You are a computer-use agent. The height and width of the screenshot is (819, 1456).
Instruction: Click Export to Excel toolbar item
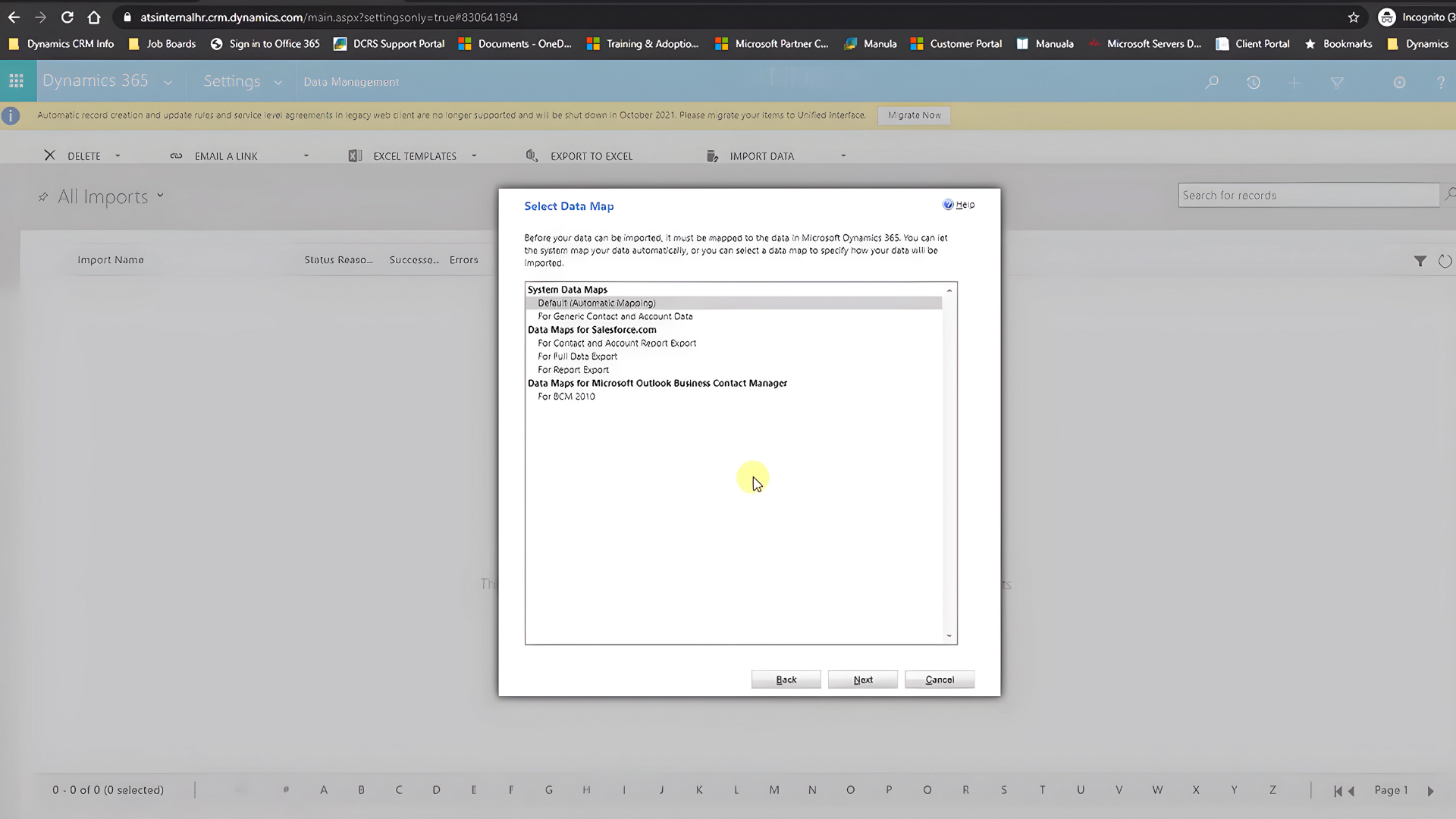tap(579, 155)
